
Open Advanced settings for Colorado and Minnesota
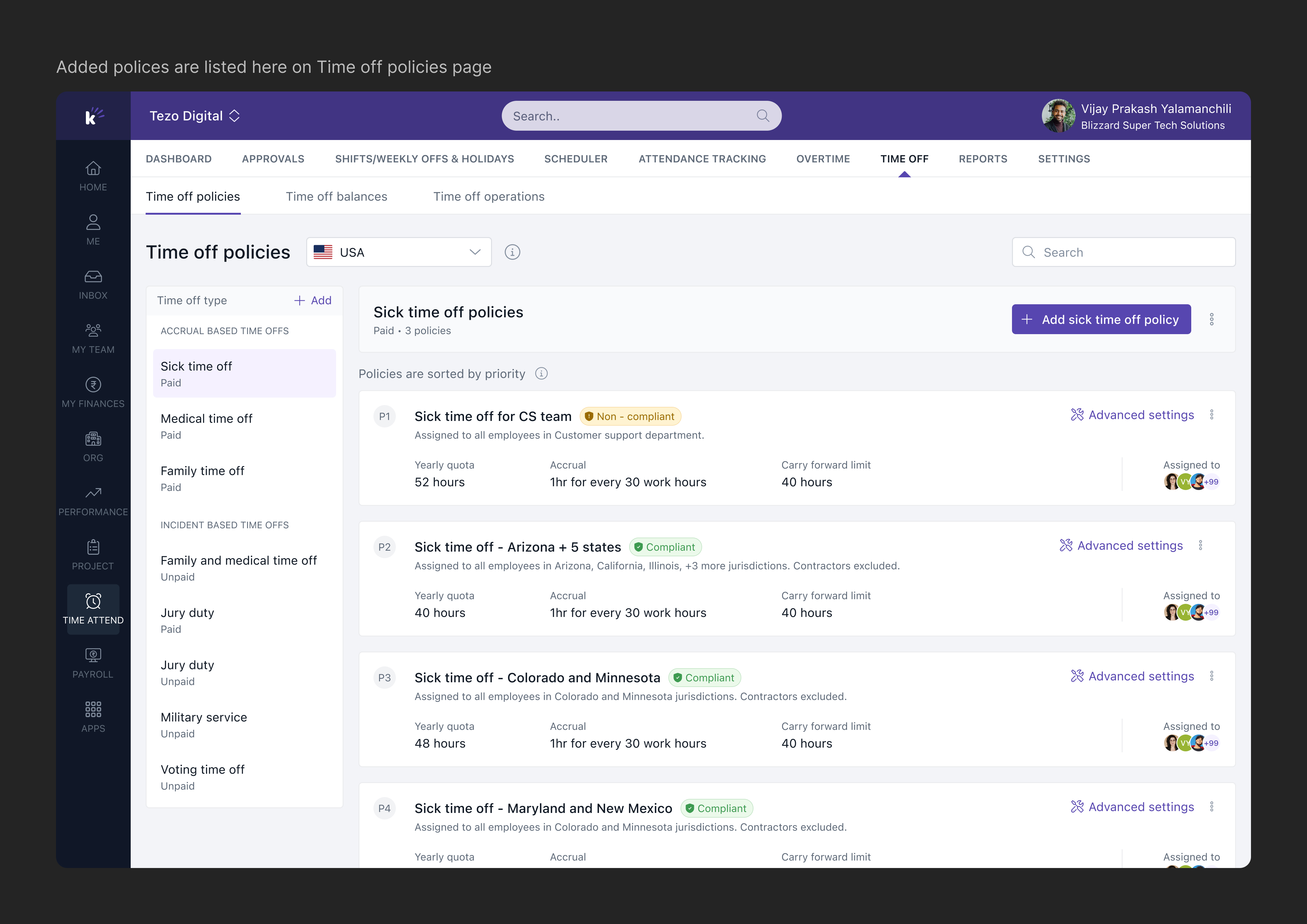1132,676
